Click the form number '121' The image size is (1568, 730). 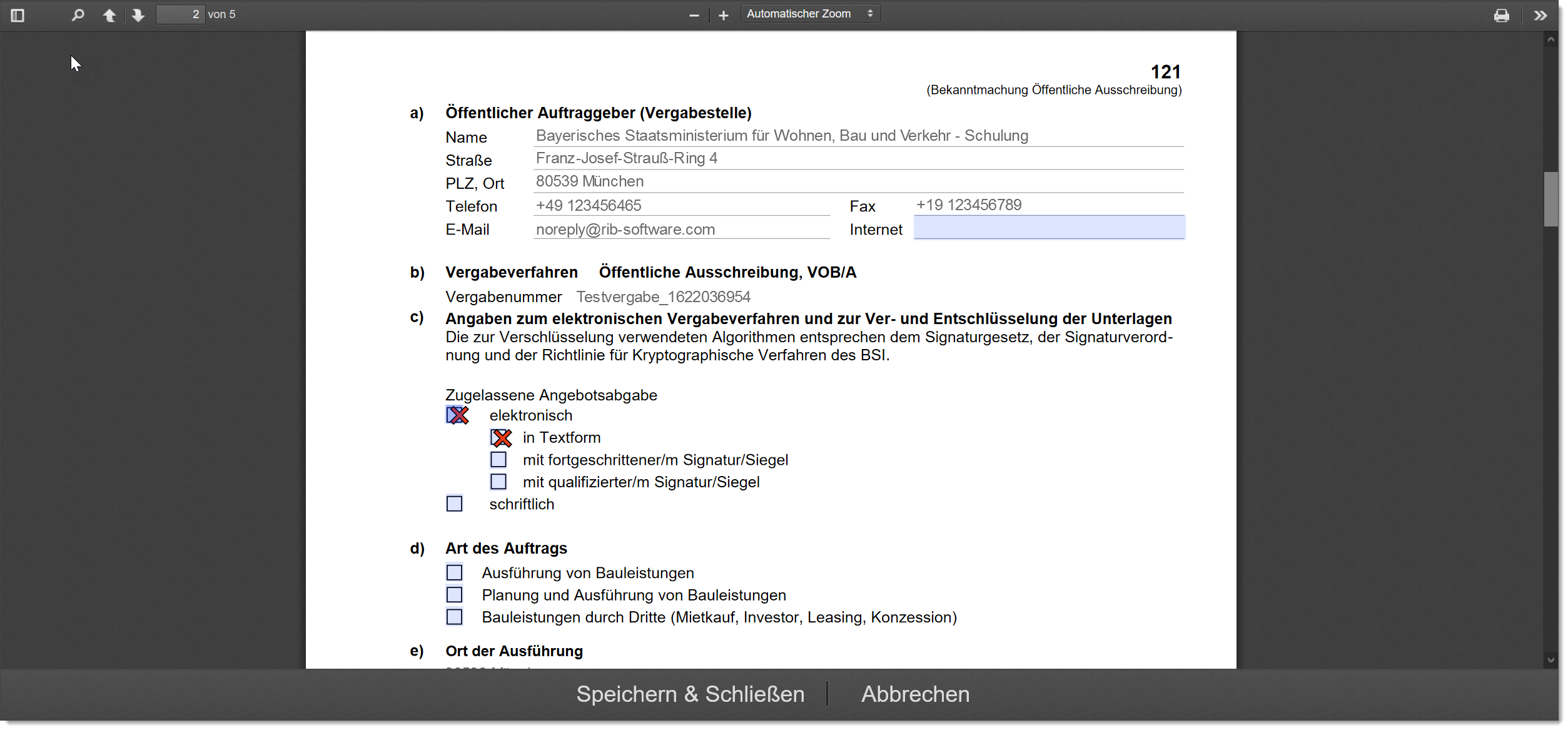pos(1165,72)
